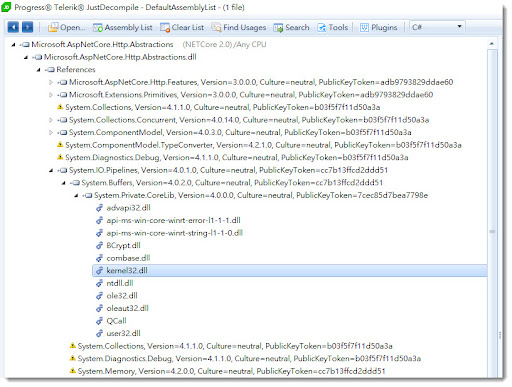
Task: Open an assembly file with Open...
Action: click(66, 27)
